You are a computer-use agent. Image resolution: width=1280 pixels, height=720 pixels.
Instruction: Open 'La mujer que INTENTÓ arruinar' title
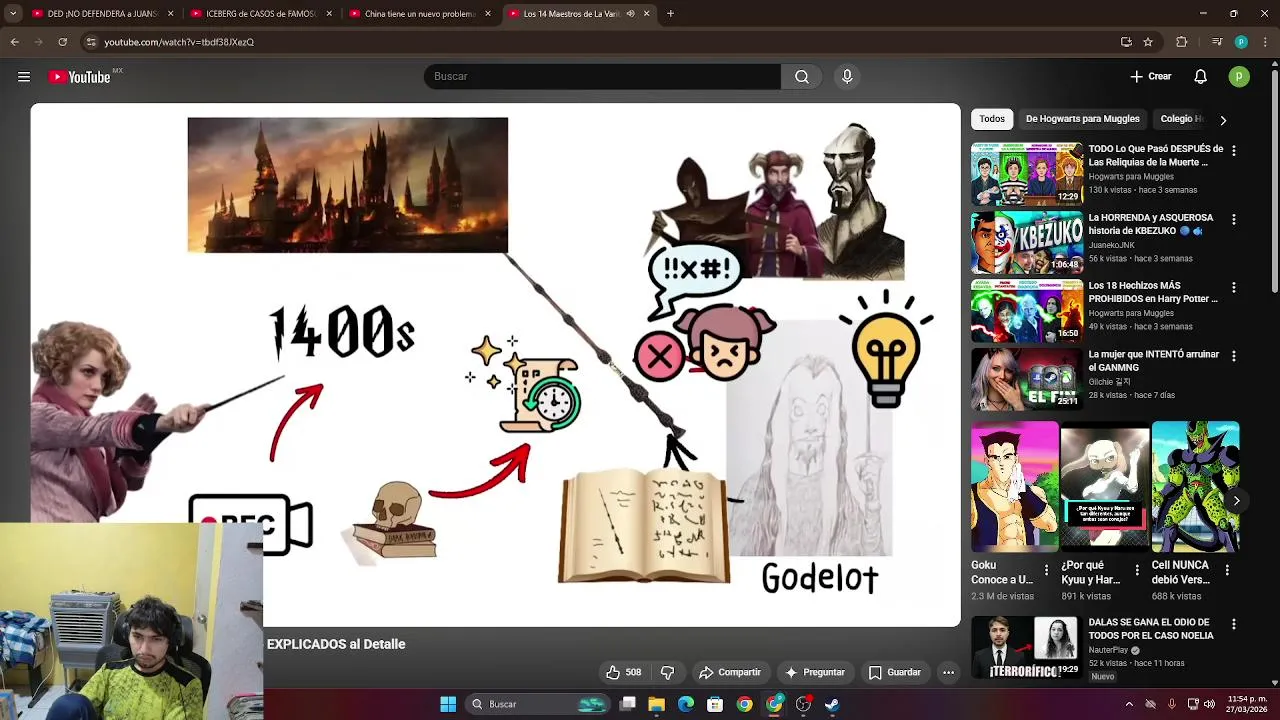tap(1154, 361)
